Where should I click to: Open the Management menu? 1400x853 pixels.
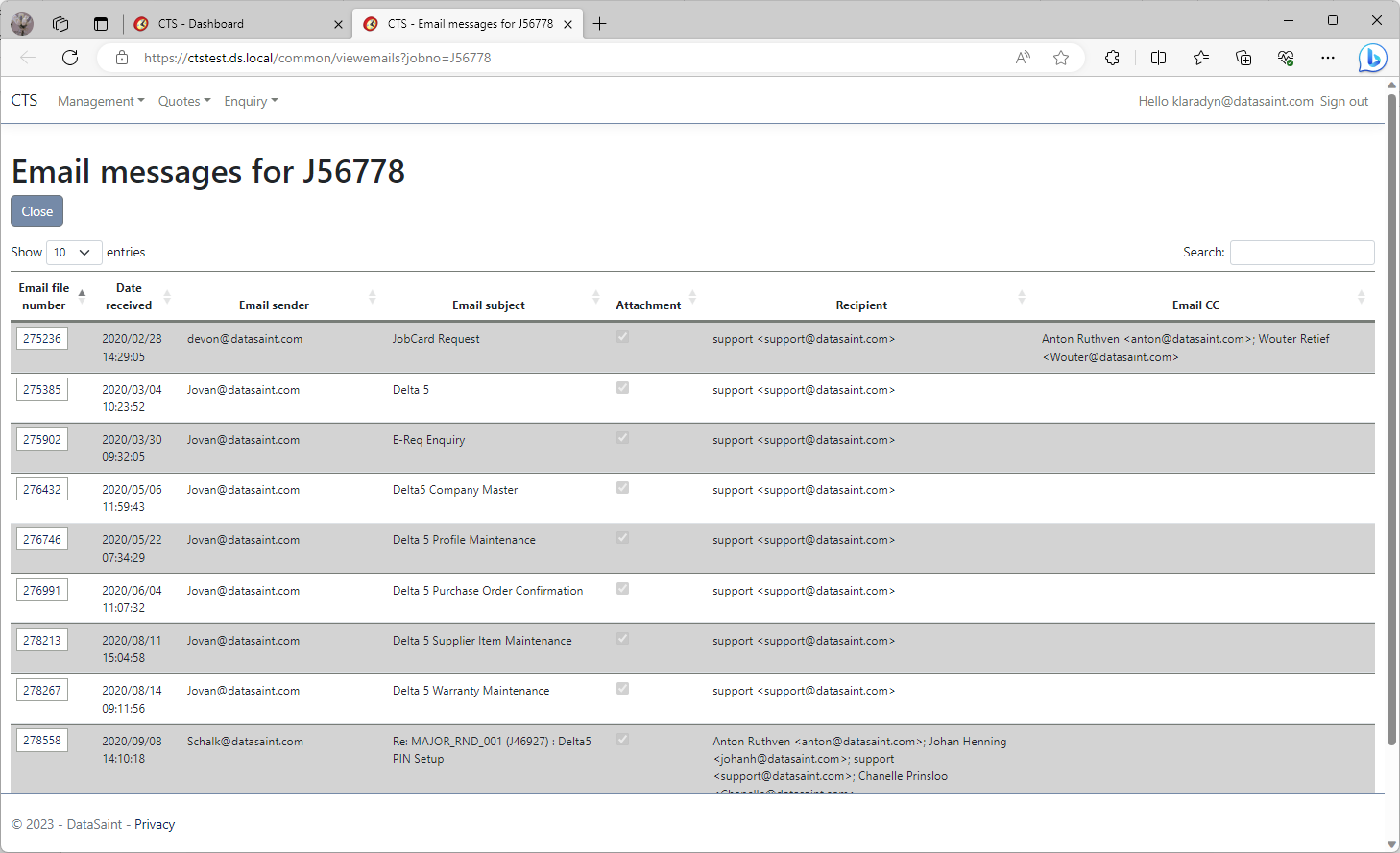pos(101,101)
